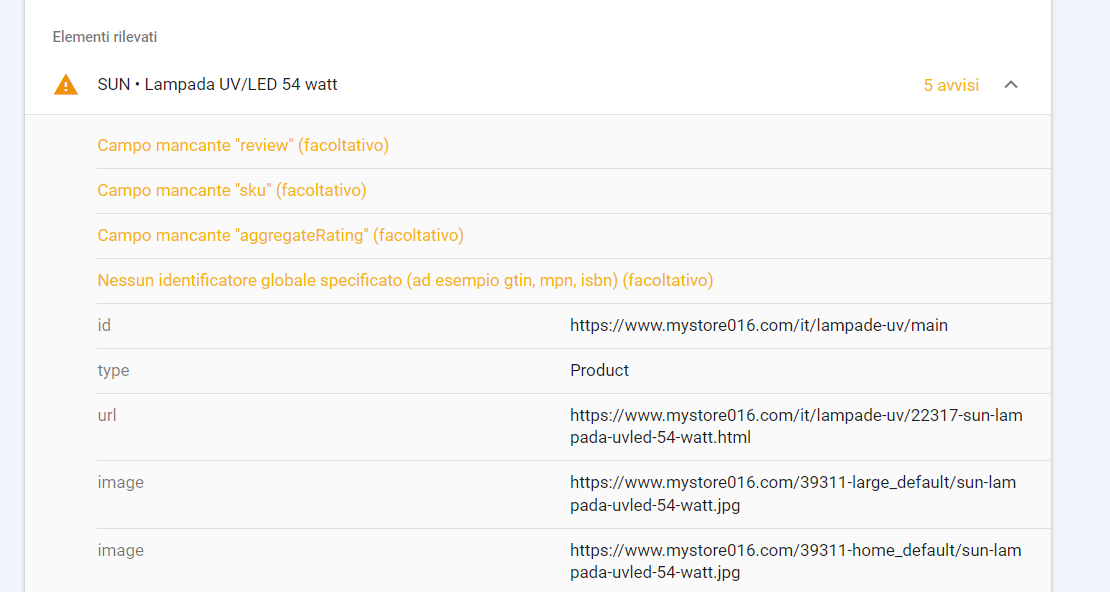Click the Product type value
Screen dimensions: 1110x592
[x=599, y=370]
